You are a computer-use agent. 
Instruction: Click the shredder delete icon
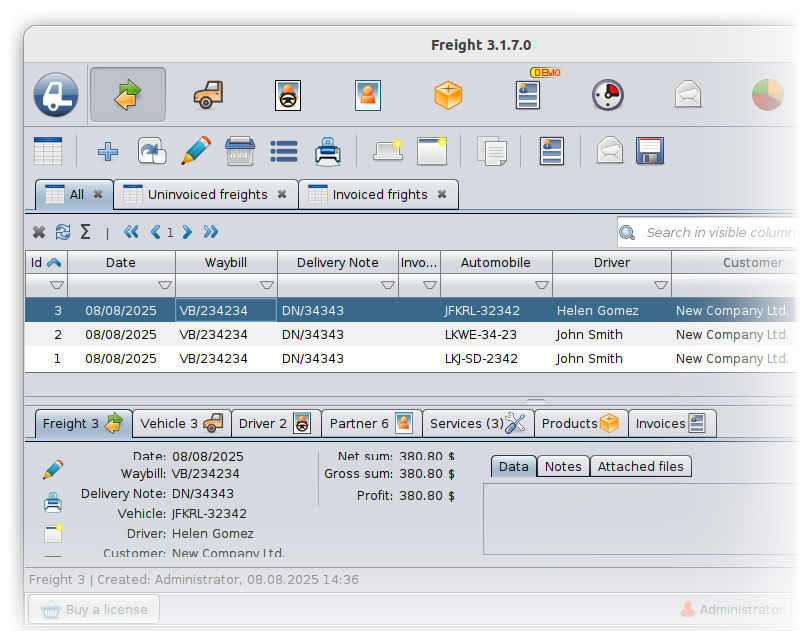click(x=240, y=151)
